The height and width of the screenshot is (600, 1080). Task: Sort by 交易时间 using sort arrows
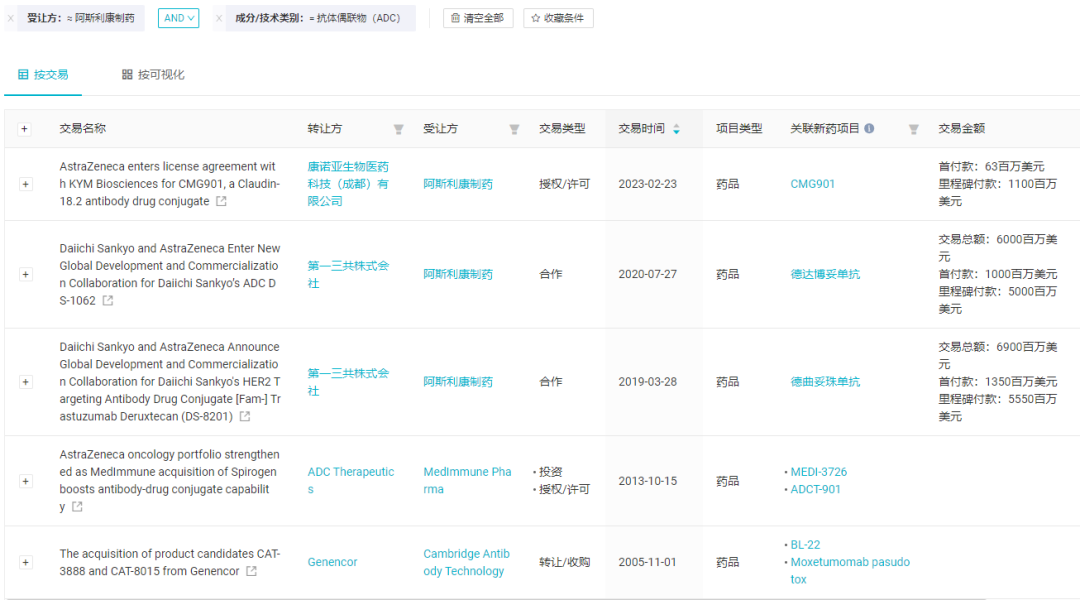coord(676,129)
